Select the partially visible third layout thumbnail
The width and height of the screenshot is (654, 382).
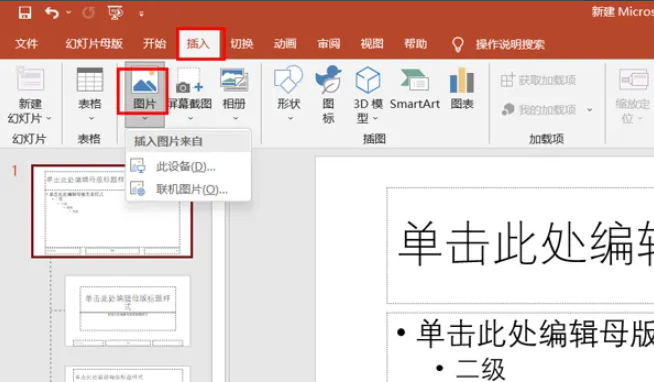pos(127,374)
